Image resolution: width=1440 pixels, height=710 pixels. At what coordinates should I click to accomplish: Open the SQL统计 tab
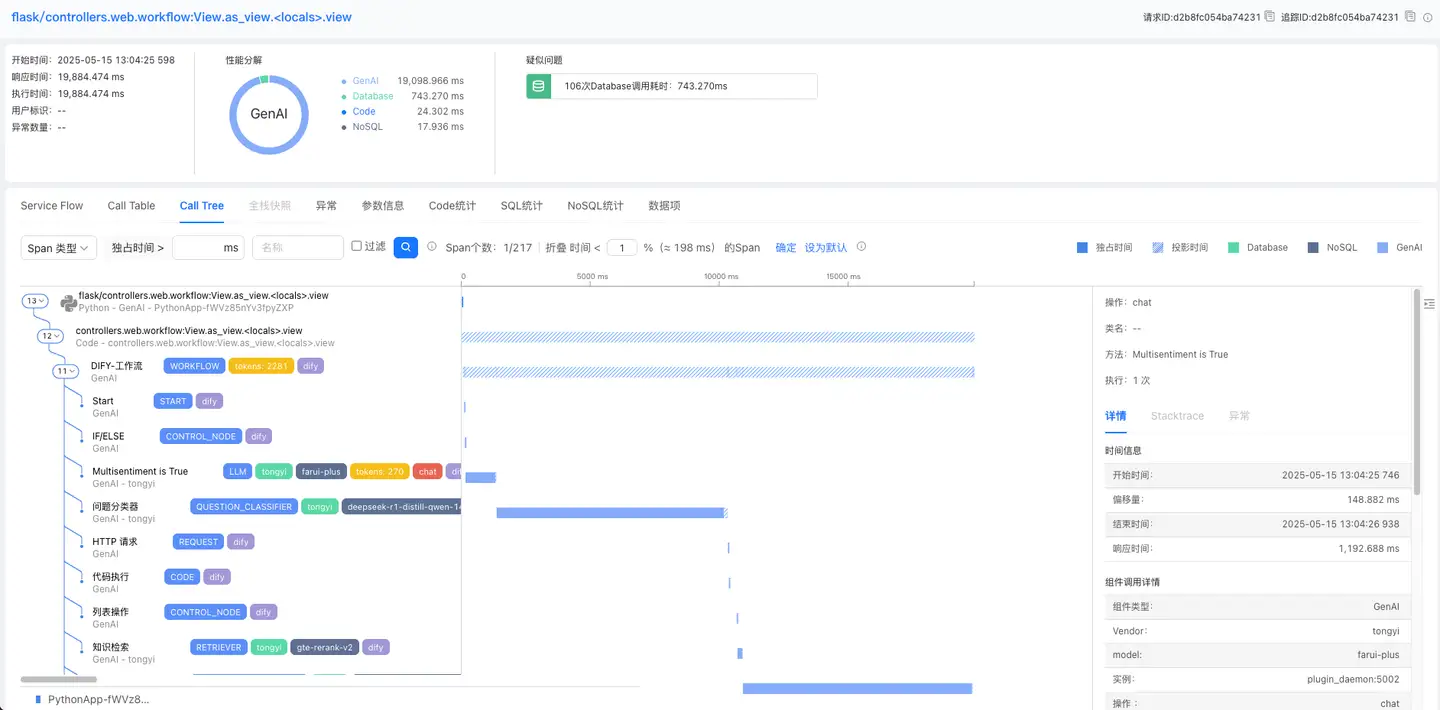[521, 206]
